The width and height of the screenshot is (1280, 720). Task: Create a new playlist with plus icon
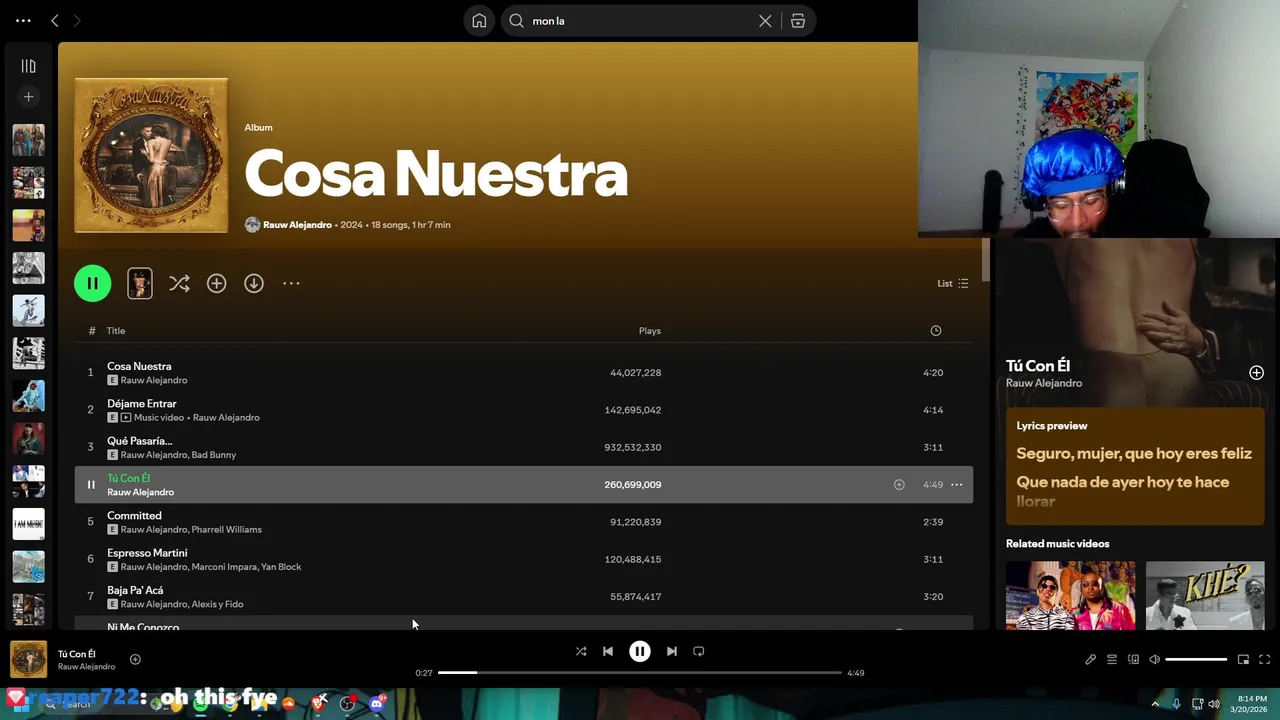(28, 97)
